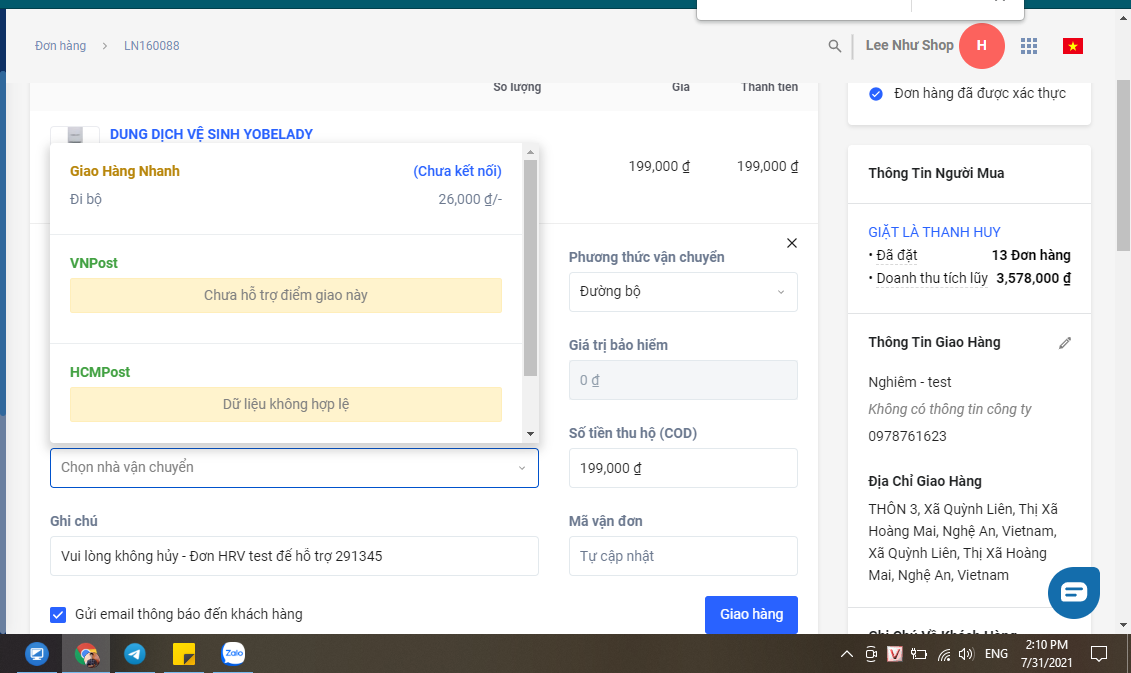Click the LN160088 breadcrumb

(151, 45)
